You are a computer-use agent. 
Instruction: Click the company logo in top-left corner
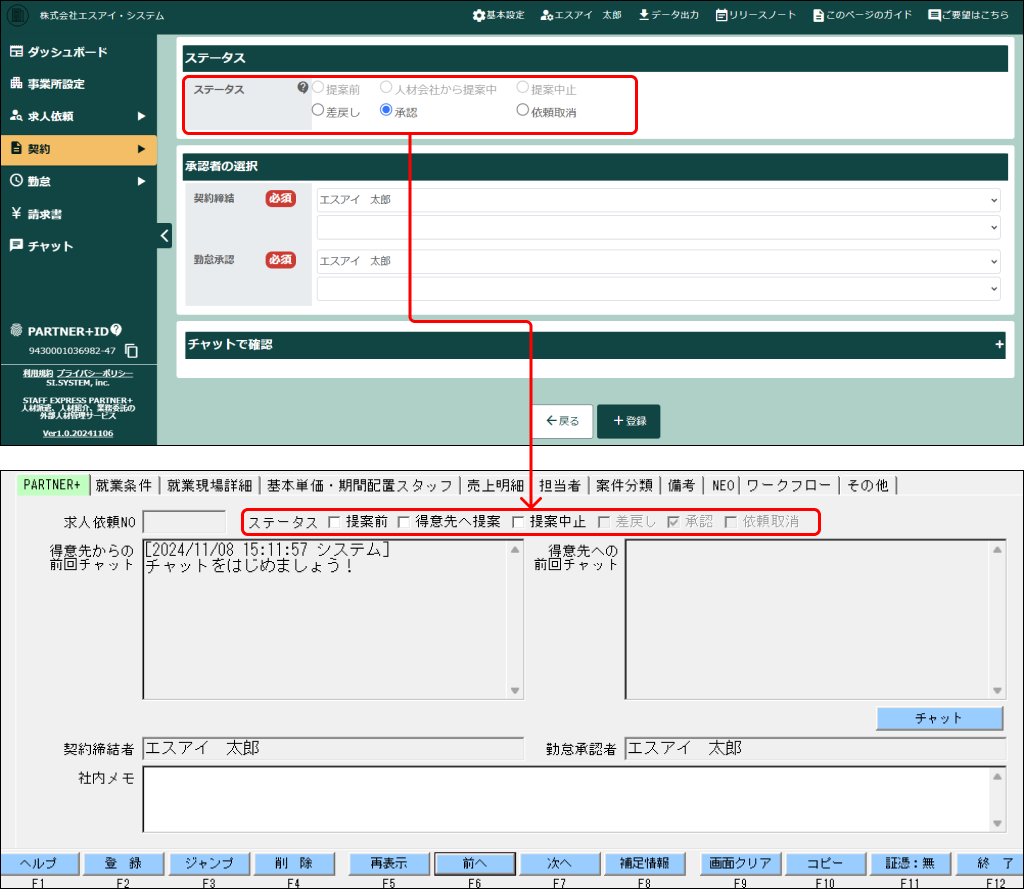pyautogui.click(x=18, y=15)
